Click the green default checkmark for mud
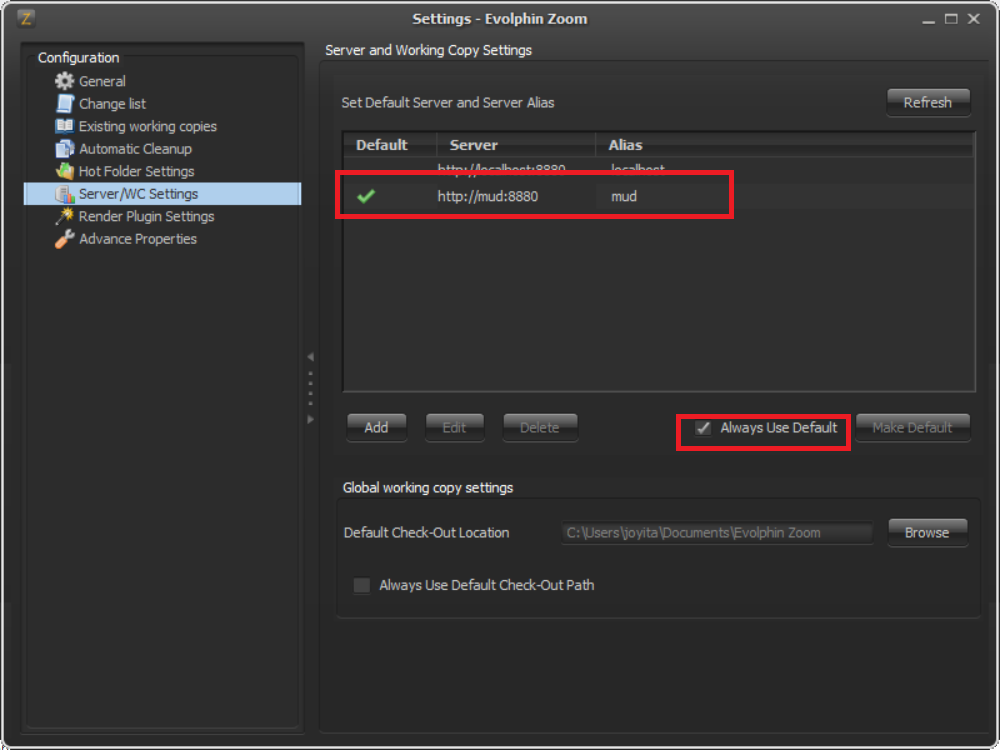1000x750 pixels. click(x=366, y=196)
